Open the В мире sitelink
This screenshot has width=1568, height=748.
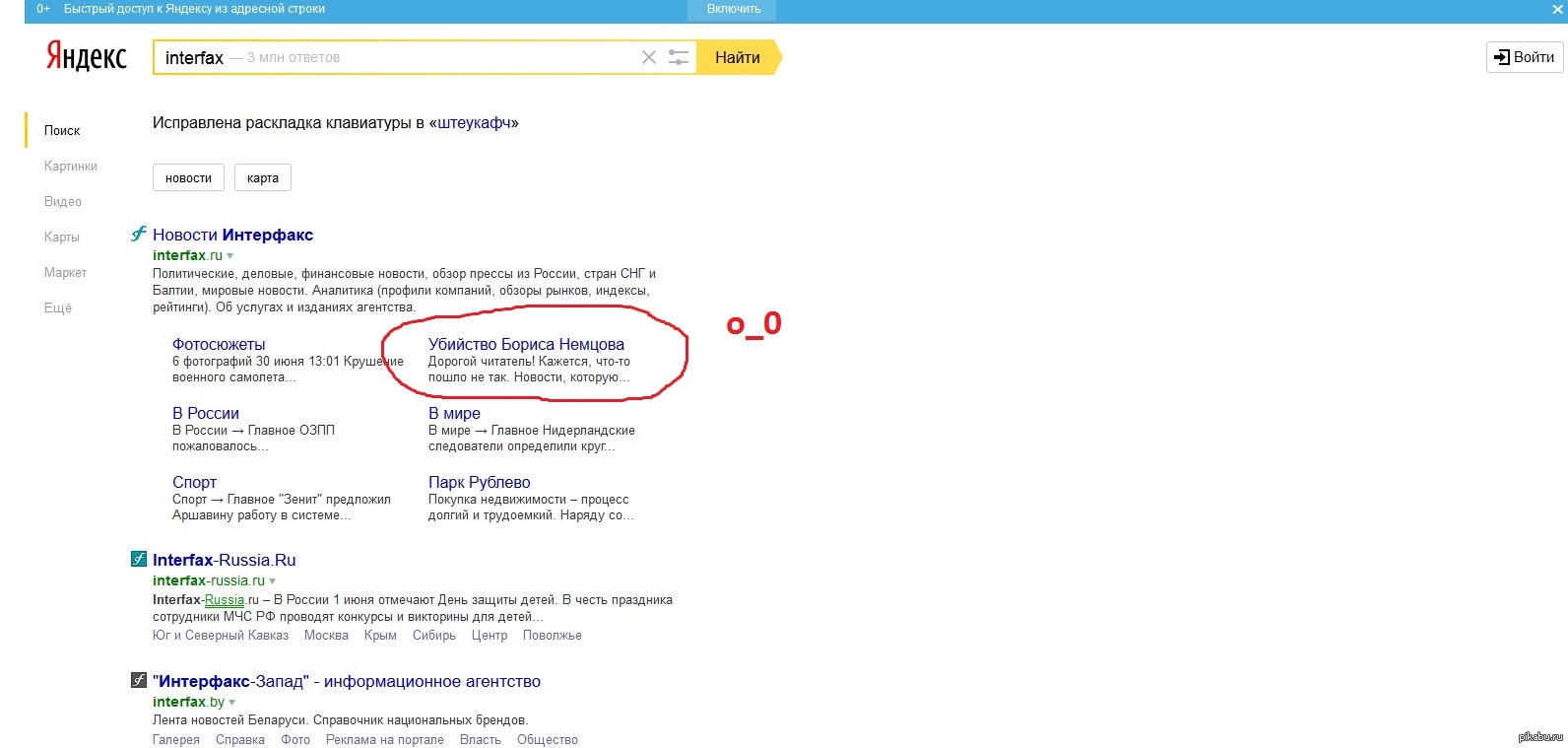point(454,413)
